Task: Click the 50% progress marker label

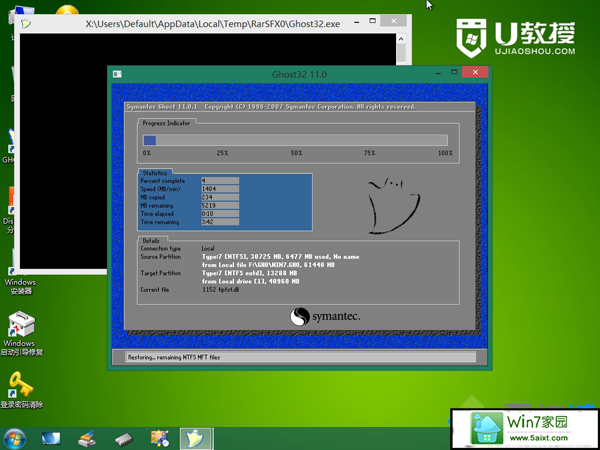Action: coord(296,153)
